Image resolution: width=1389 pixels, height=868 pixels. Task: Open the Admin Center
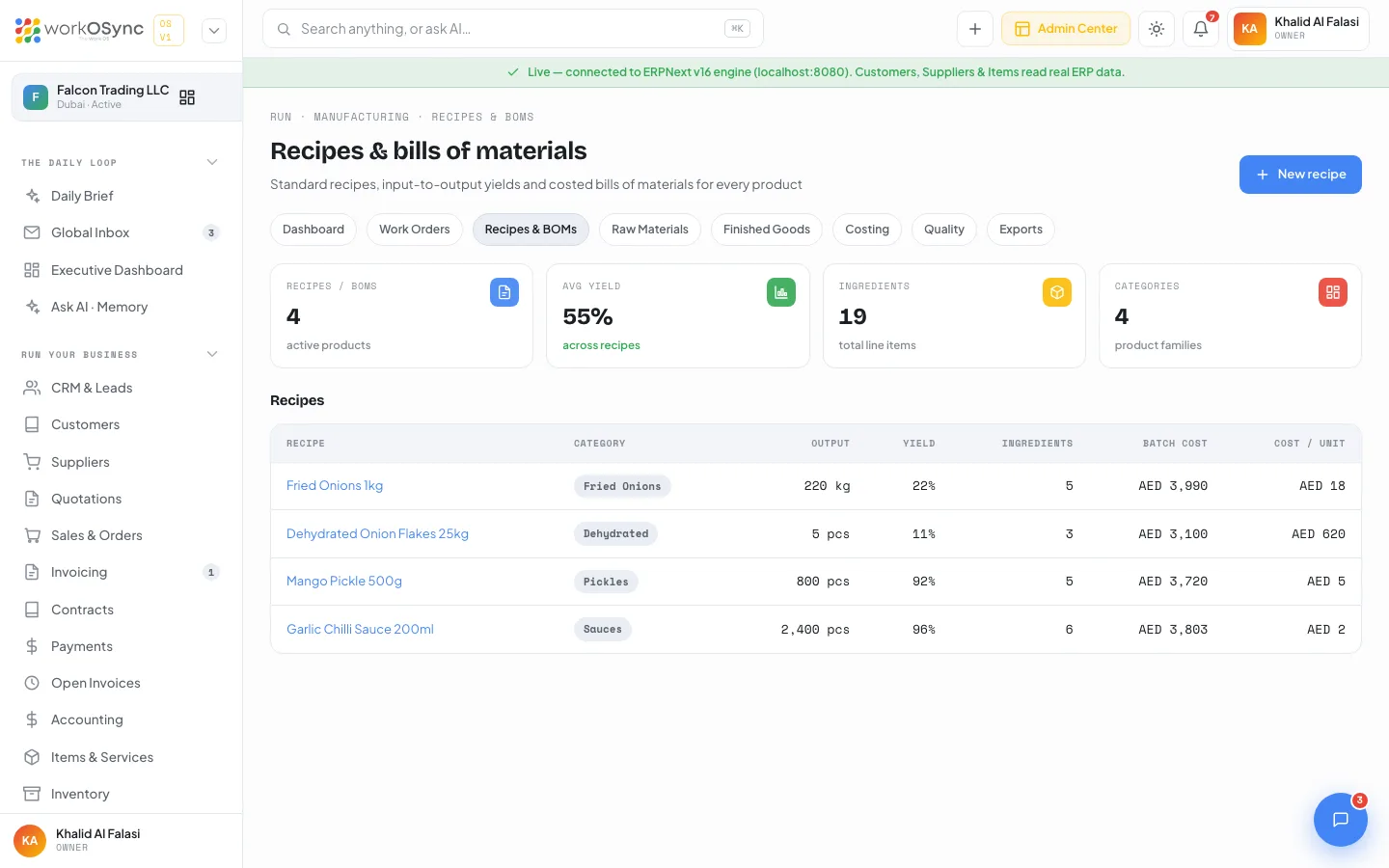tap(1066, 29)
